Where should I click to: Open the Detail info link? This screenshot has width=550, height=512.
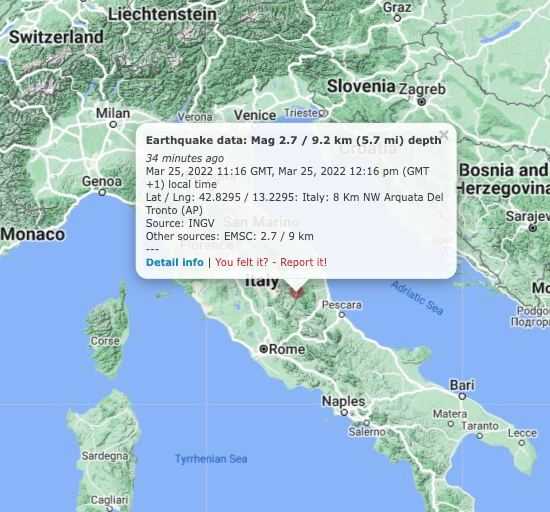coord(175,262)
